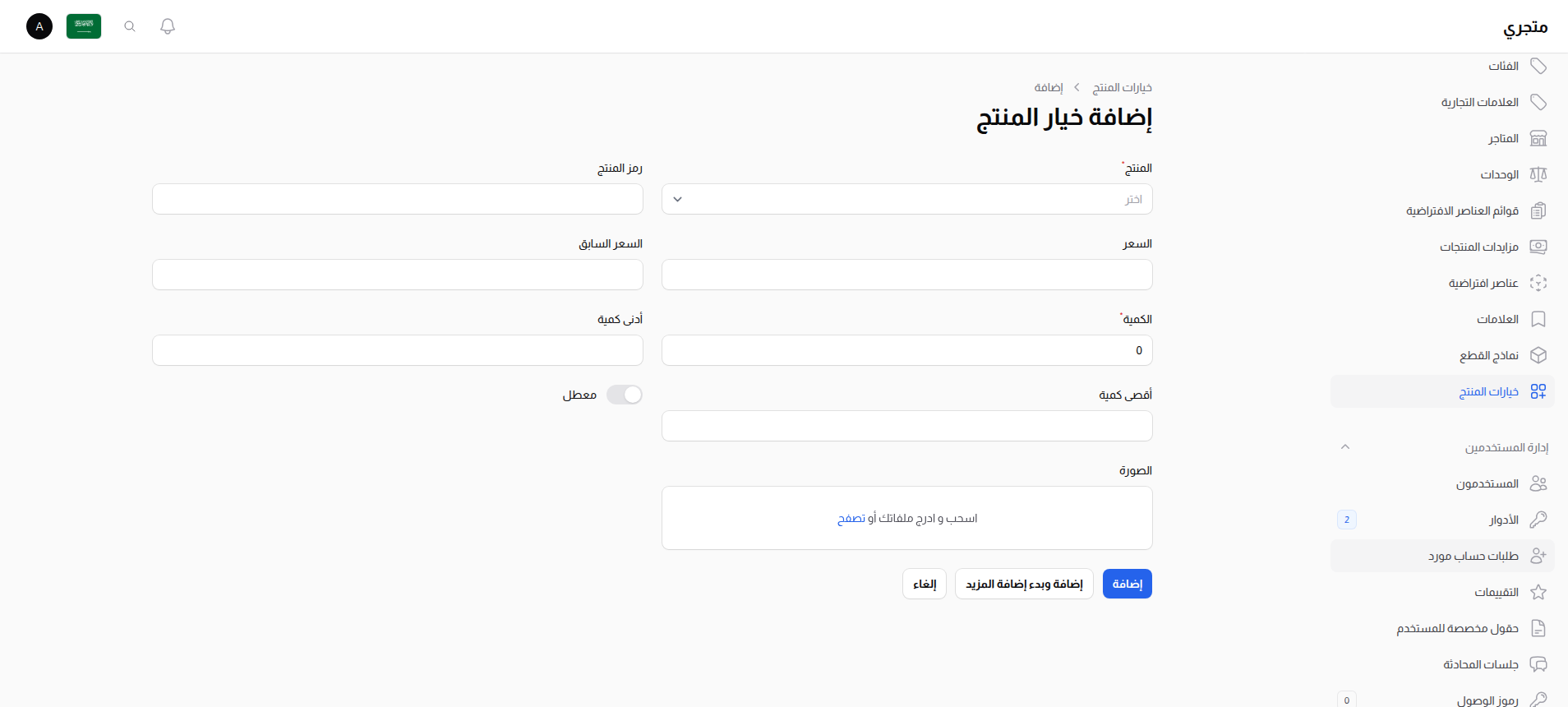Toggle the معطل switch

tap(625, 395)
